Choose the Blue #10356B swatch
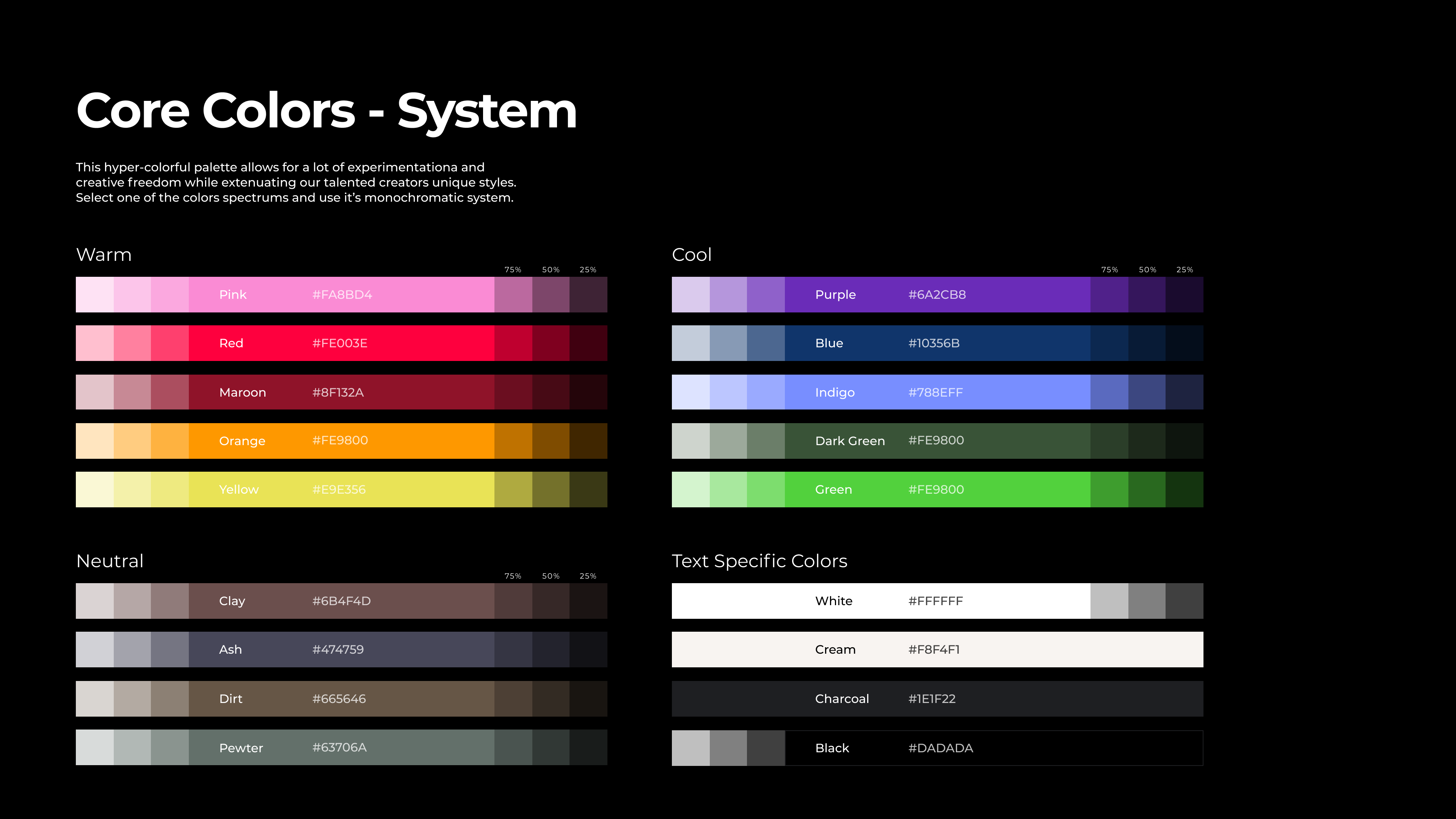This screenshot has width=1456, height=819. [937, 343]
